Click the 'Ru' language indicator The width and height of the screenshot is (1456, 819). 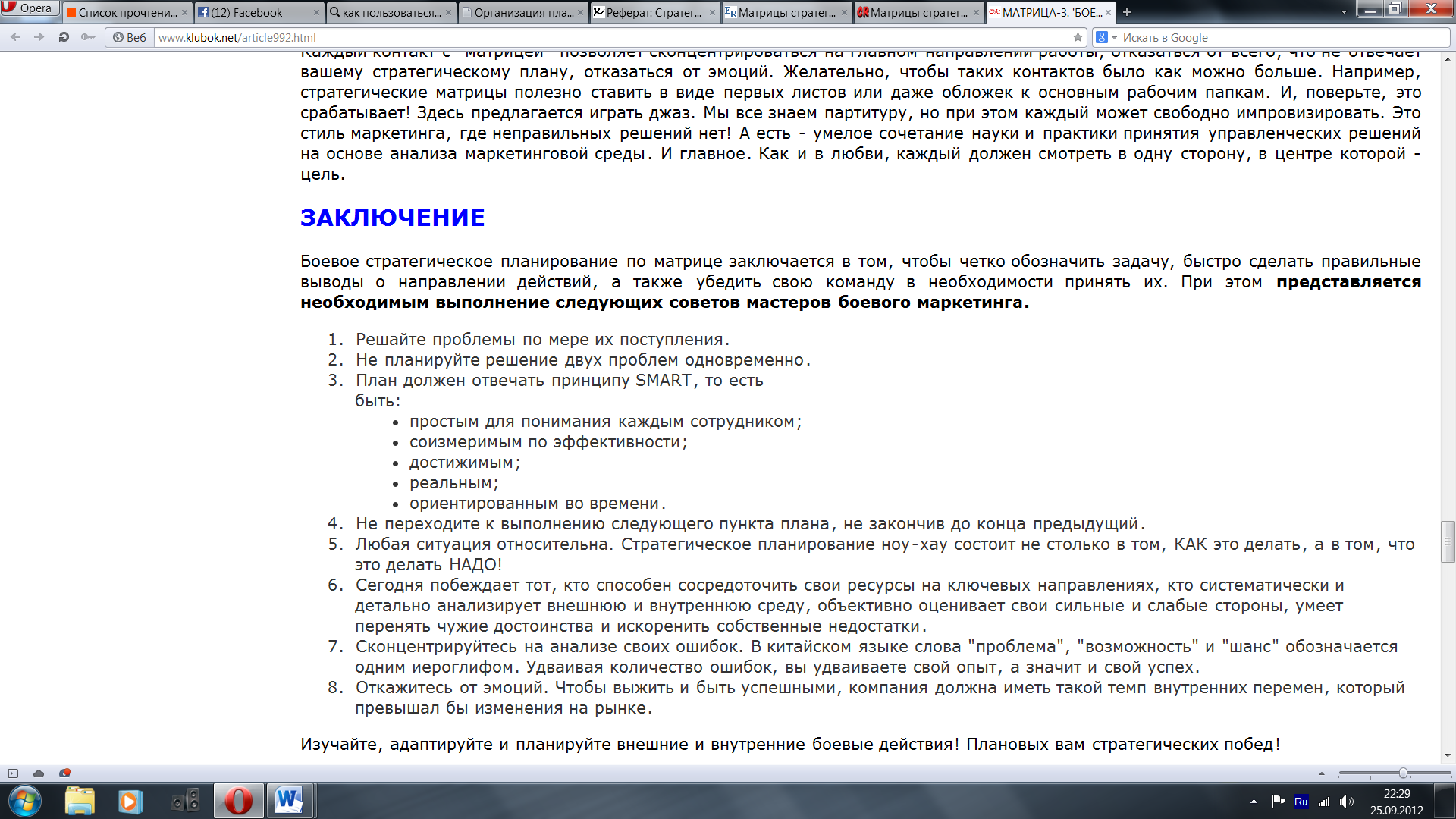click(x=1301, y=802)
